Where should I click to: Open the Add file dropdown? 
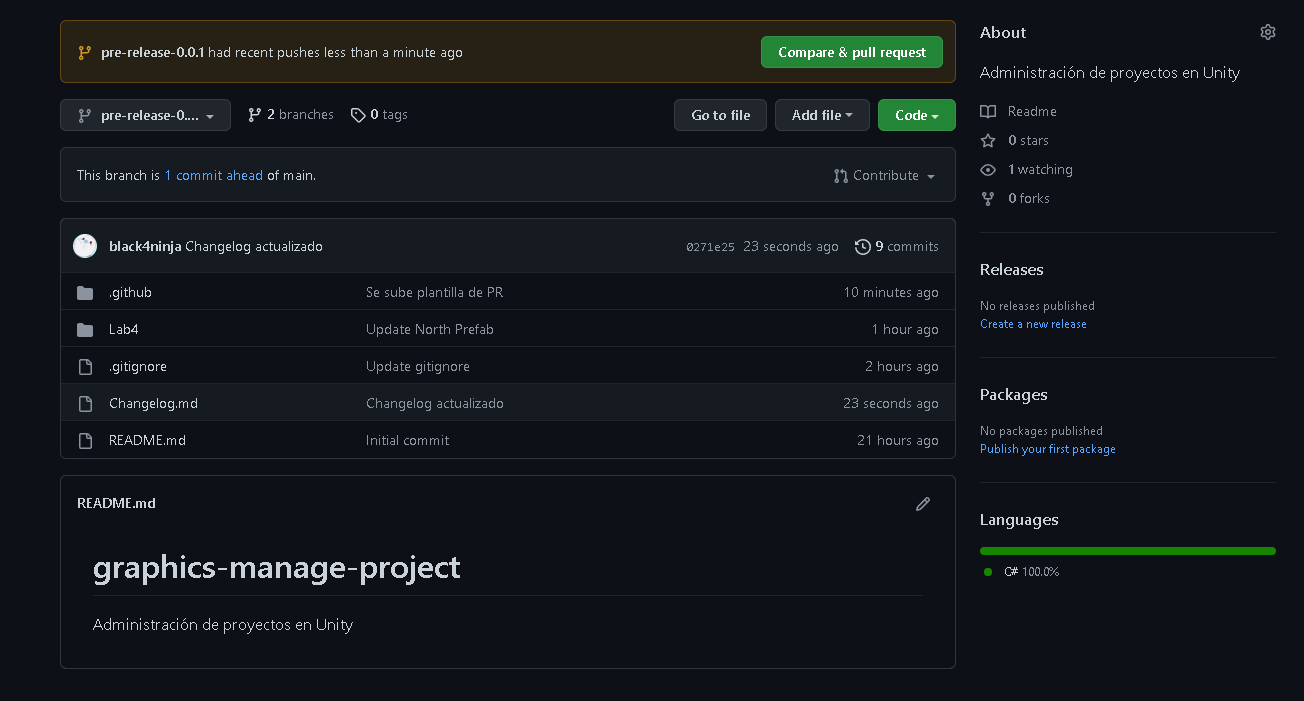tap(822, 115)
